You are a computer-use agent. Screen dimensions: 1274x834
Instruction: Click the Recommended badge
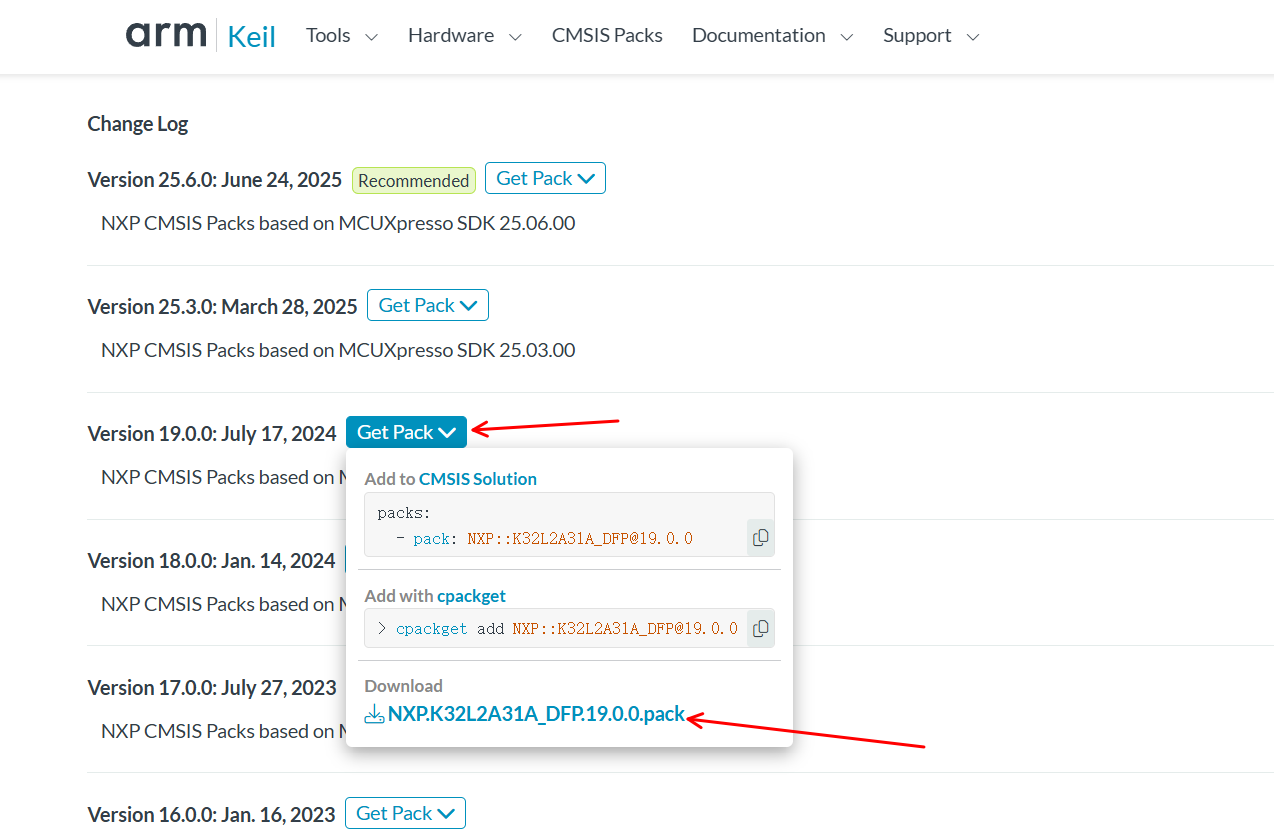(413, 181)
